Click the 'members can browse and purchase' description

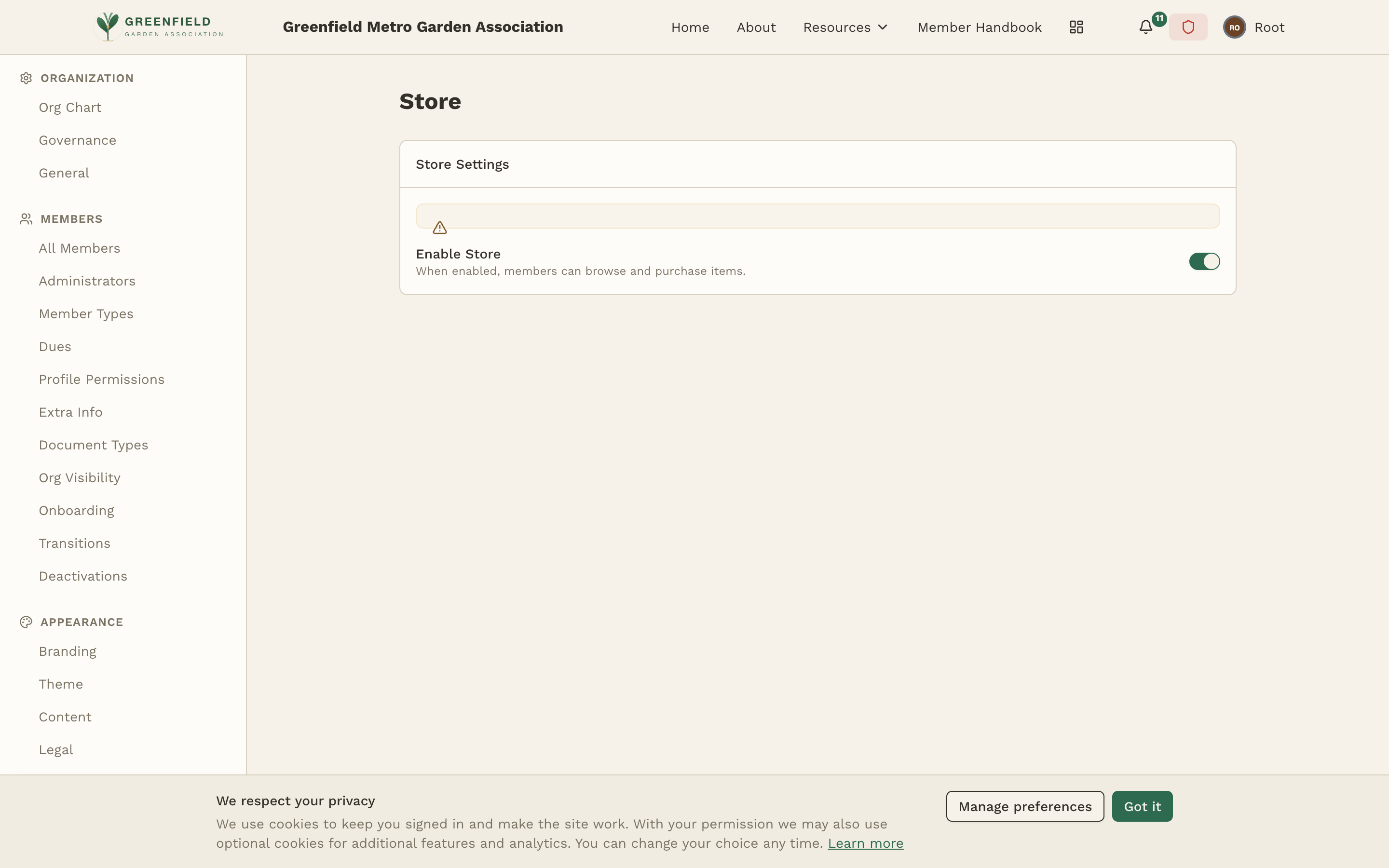(580, 271)
